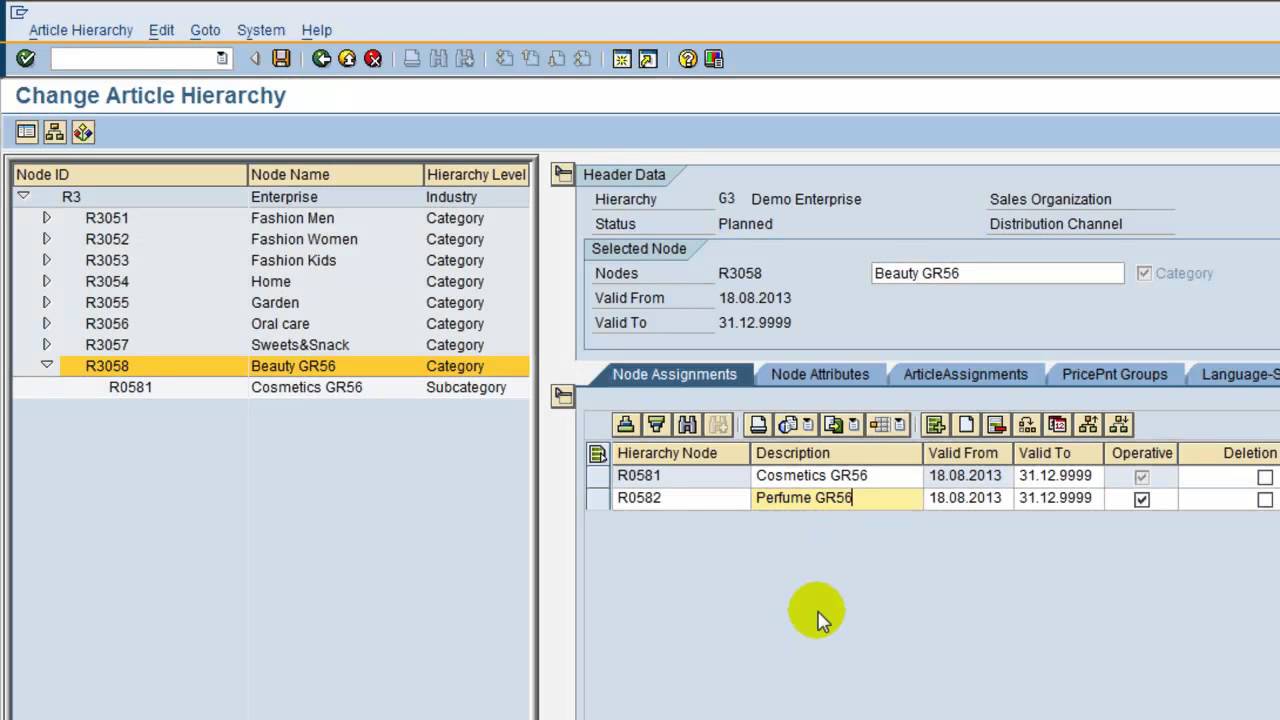1280x720 pixels.
Task: Expand the R3051 Fashion Men node
Action: [x=46, y=218]
